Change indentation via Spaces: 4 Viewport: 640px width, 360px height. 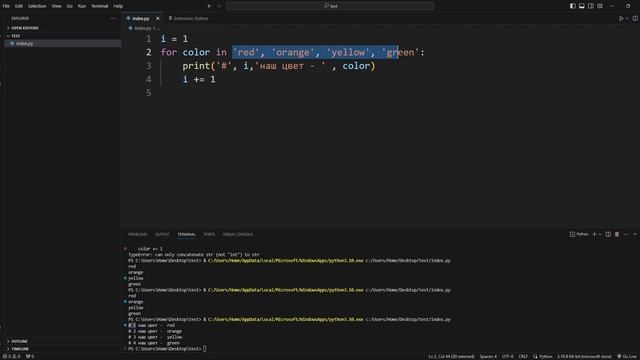488,357
